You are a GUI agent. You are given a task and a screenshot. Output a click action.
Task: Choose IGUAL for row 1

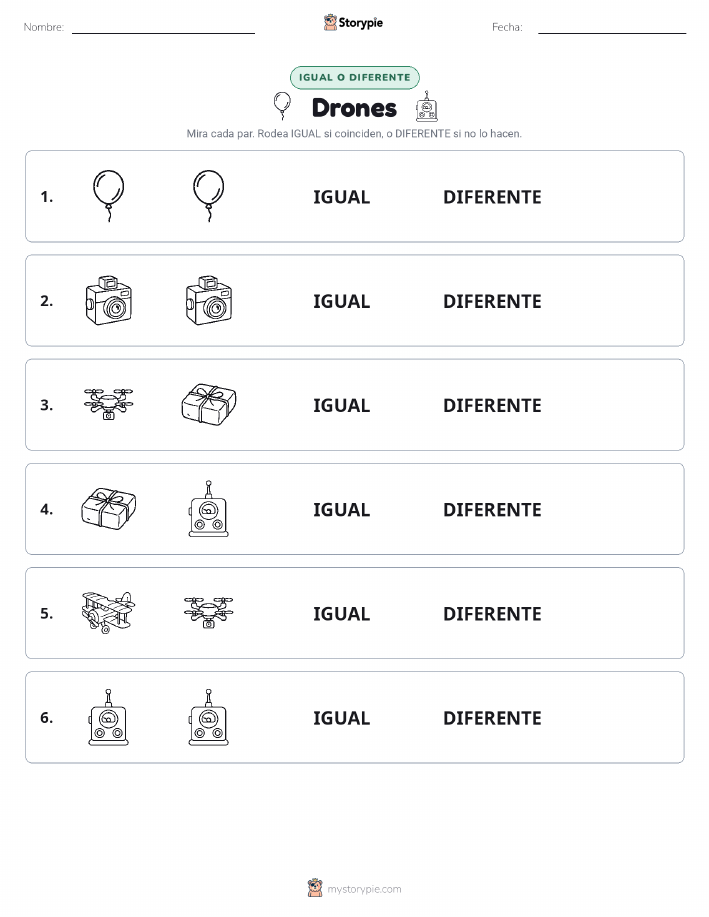342,197
